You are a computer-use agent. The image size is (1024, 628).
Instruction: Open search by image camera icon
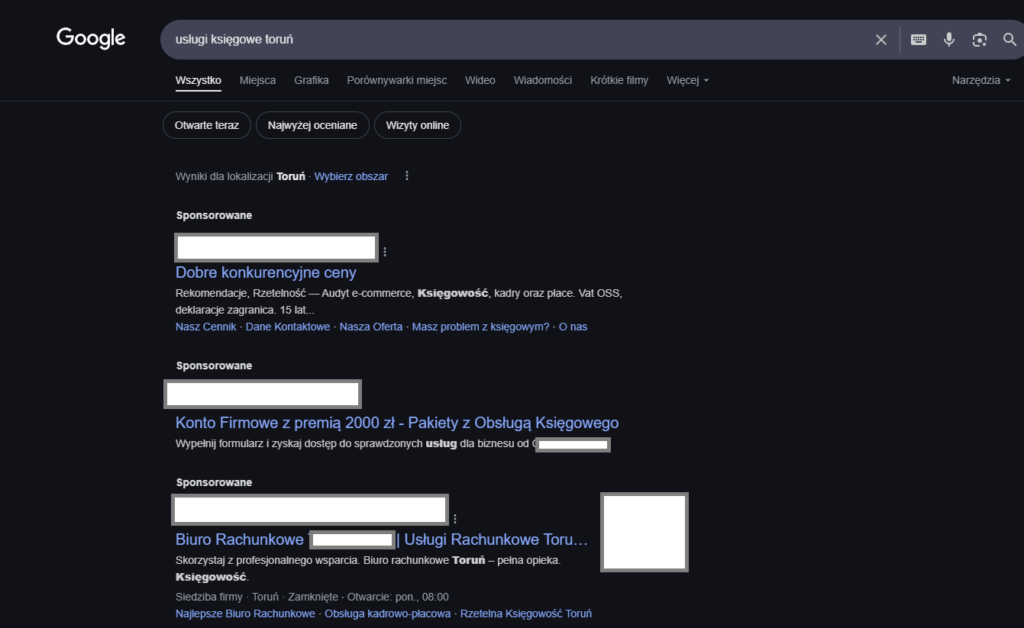pyautogui.click(x=979, y=40)
